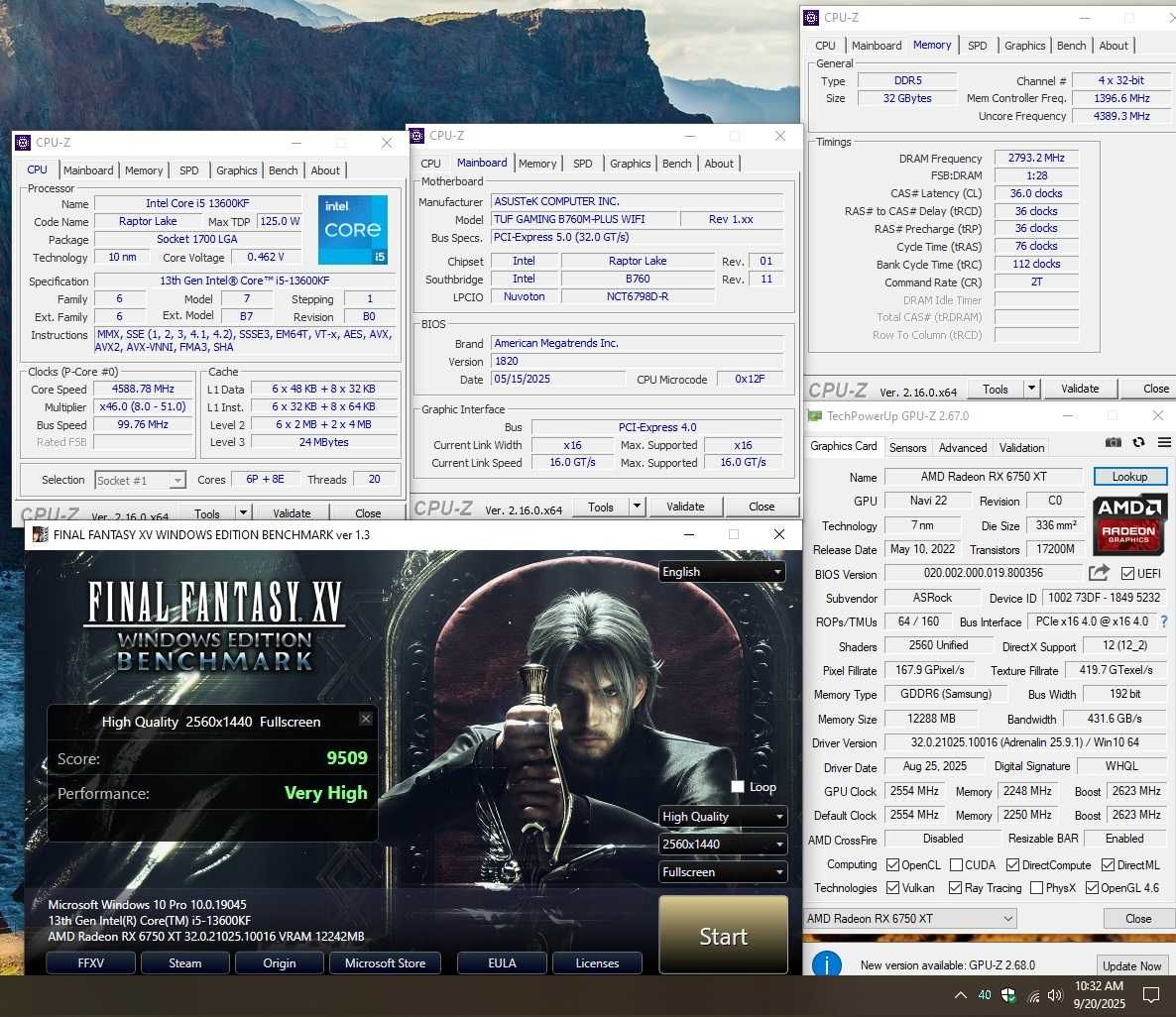The width and height of the screenshot is (1176, 1017).
Task: Expand Tools arrow in the CPU-Z Mainboard window
Action: [x=637, y=507]
